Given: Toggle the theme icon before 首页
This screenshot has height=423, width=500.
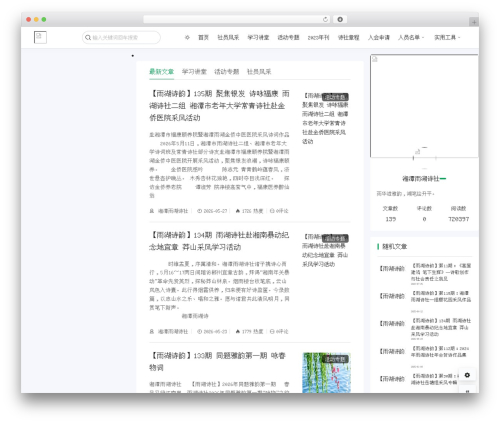Looking at the screenshot, I should 187,38.
